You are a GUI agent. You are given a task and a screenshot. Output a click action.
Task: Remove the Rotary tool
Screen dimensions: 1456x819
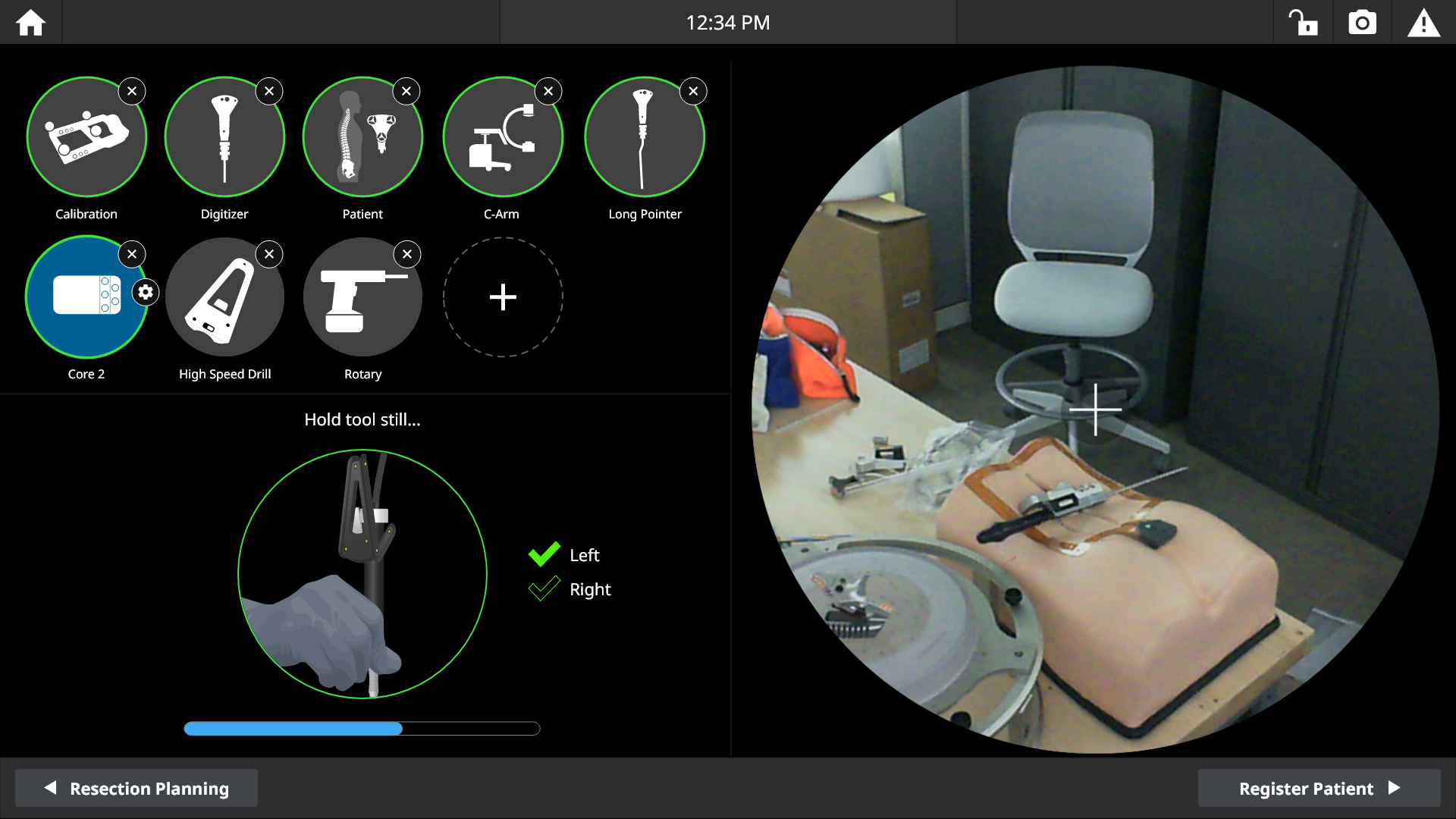407,254
